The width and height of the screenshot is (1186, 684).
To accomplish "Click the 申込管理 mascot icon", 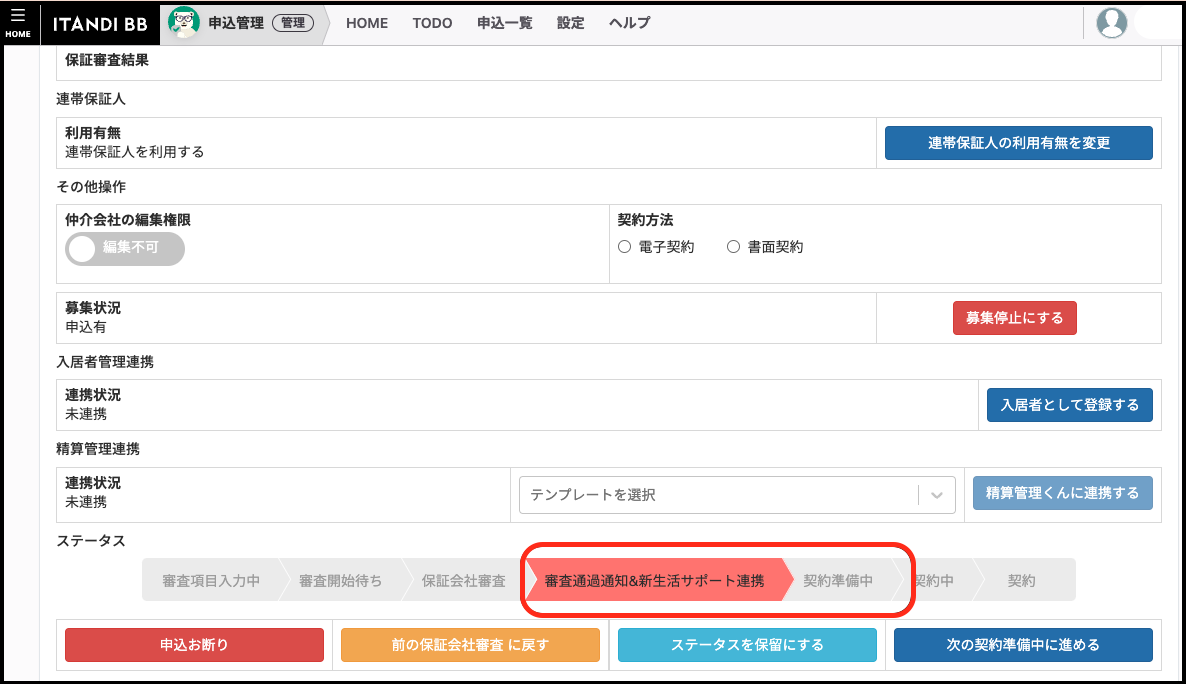I will 183,22.
